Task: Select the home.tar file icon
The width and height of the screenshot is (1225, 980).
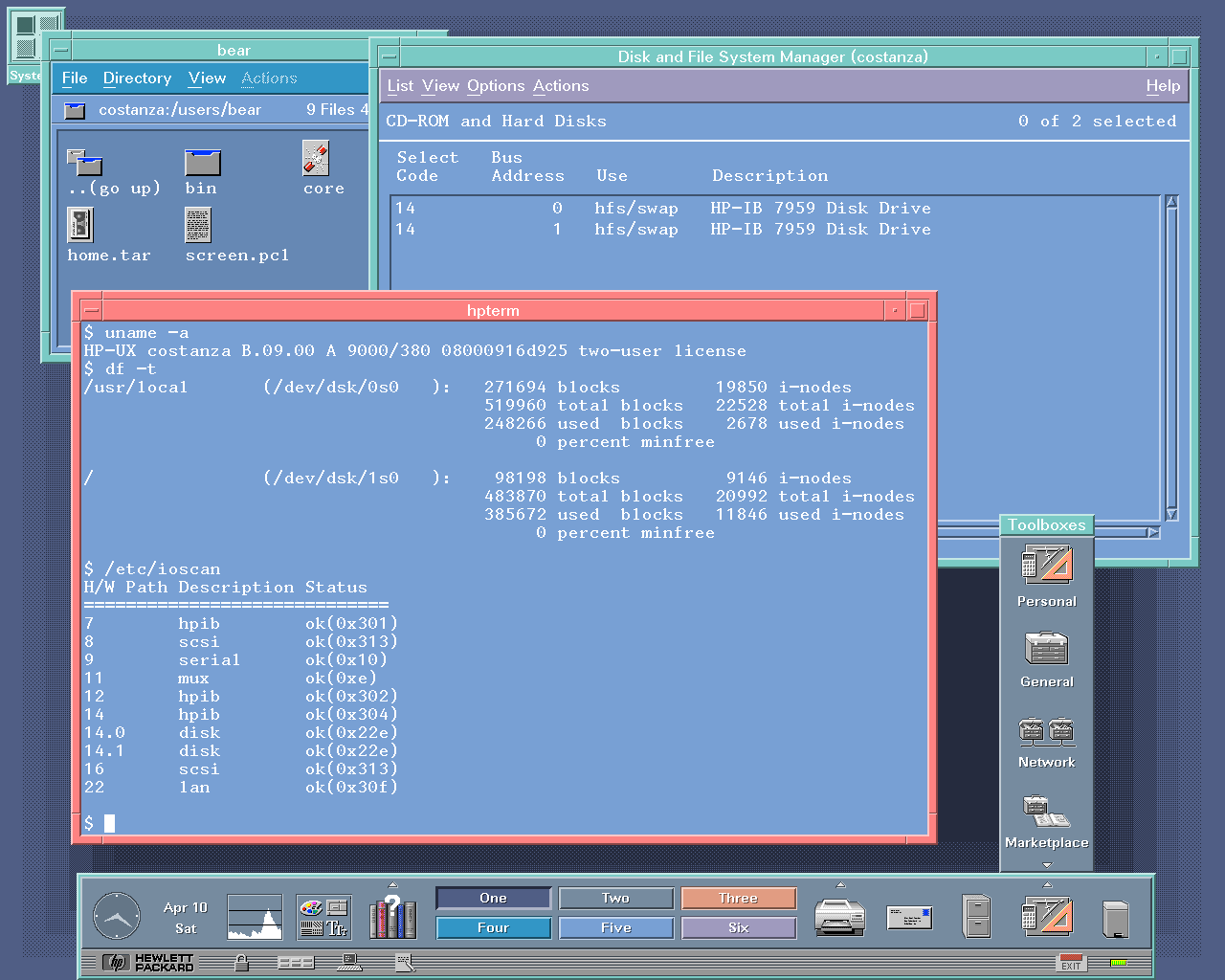Action: (x=80, y=226)
